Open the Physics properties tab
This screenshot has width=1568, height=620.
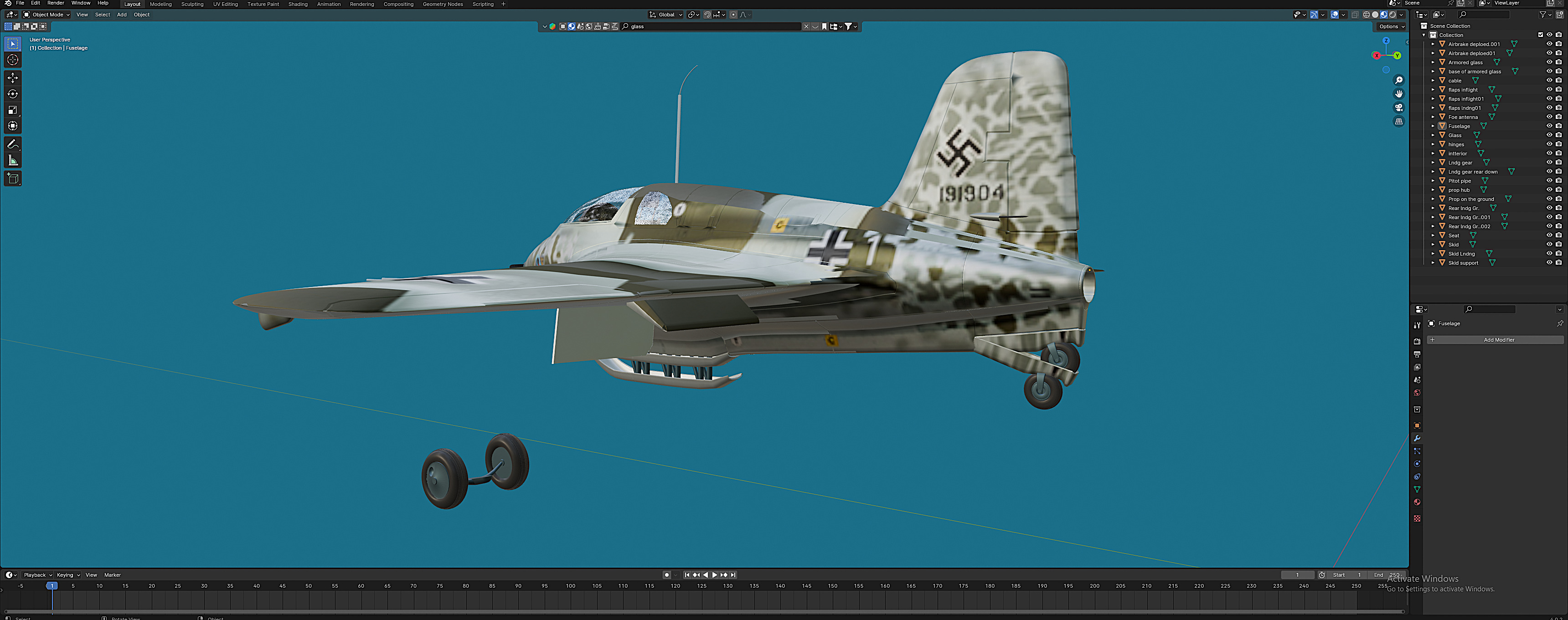[1417, 464]
